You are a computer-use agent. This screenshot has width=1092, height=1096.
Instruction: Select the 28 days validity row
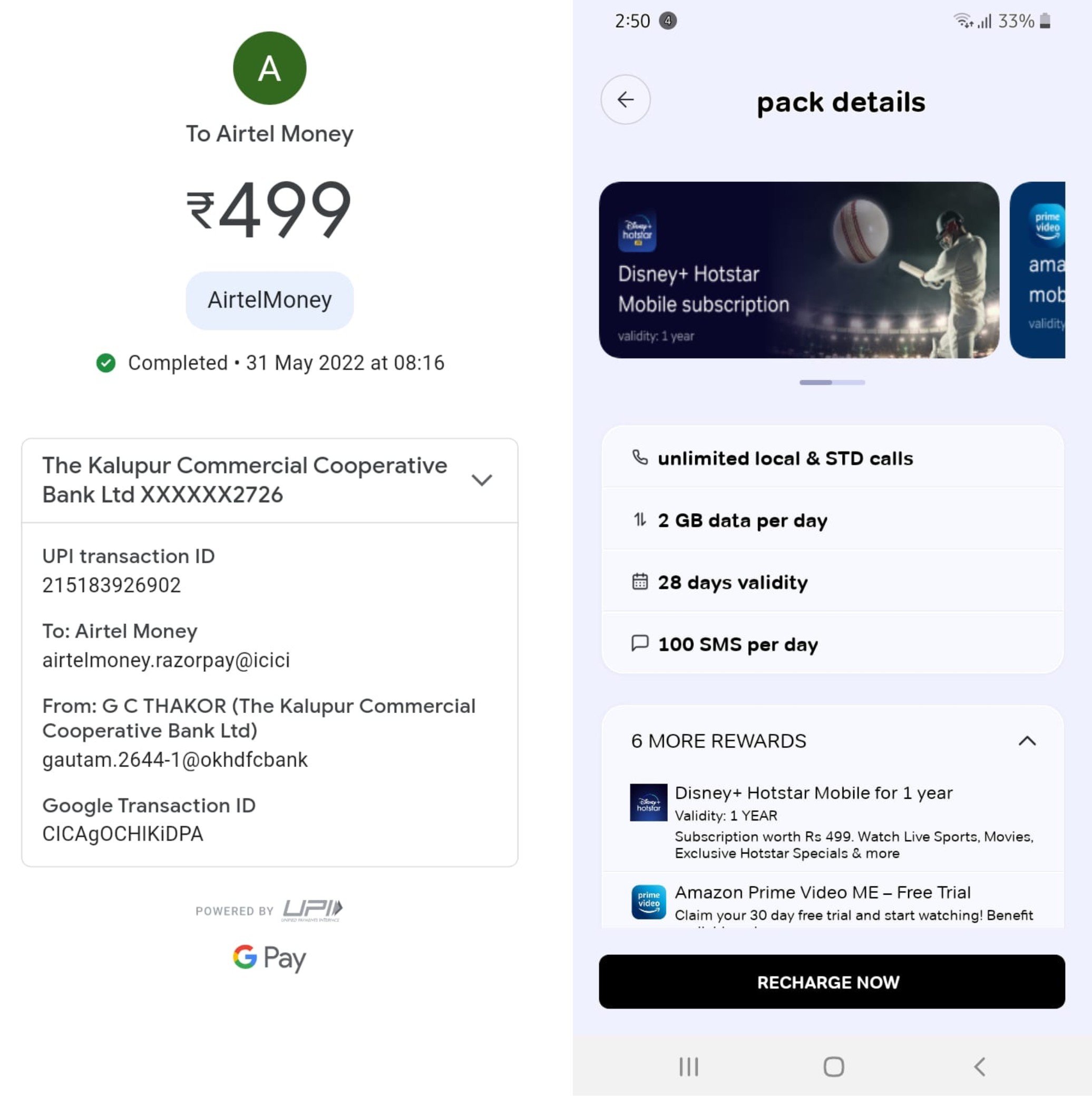[832, 582]
